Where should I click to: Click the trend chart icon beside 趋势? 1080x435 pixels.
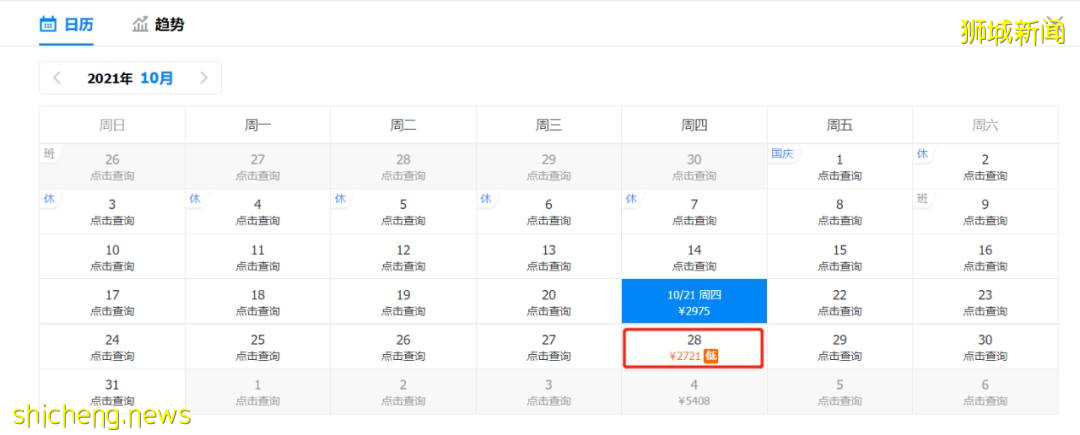(x=140, y=25)
